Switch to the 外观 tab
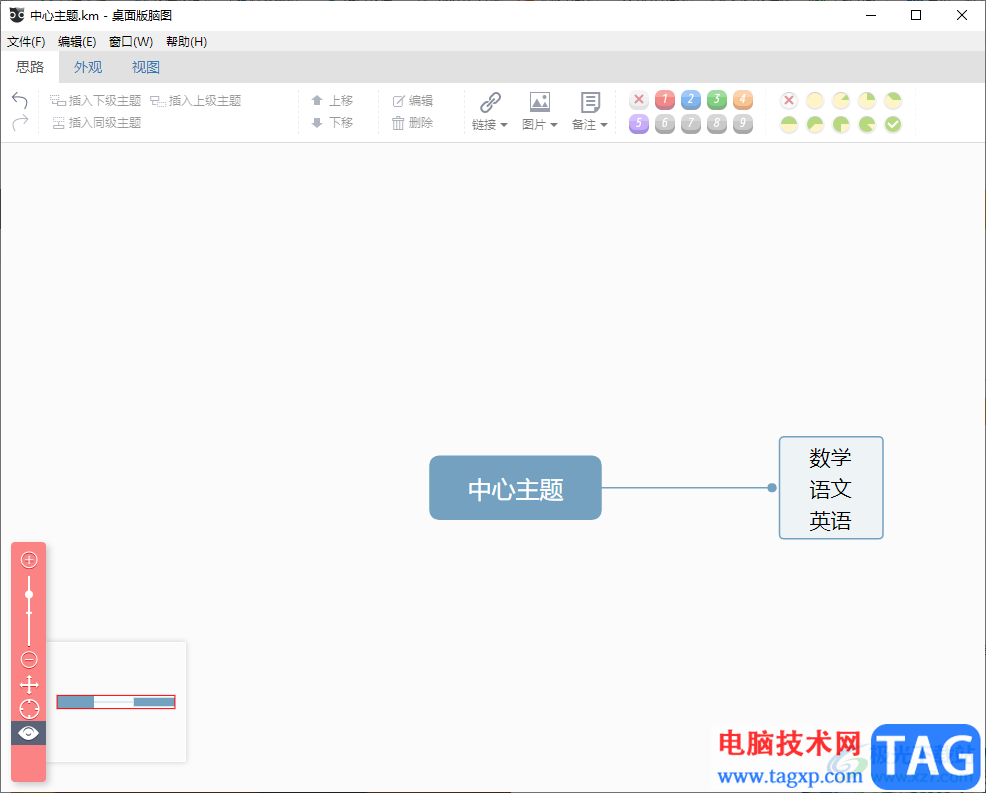Screen dimensions: 986x793 [x=88, y=67]
